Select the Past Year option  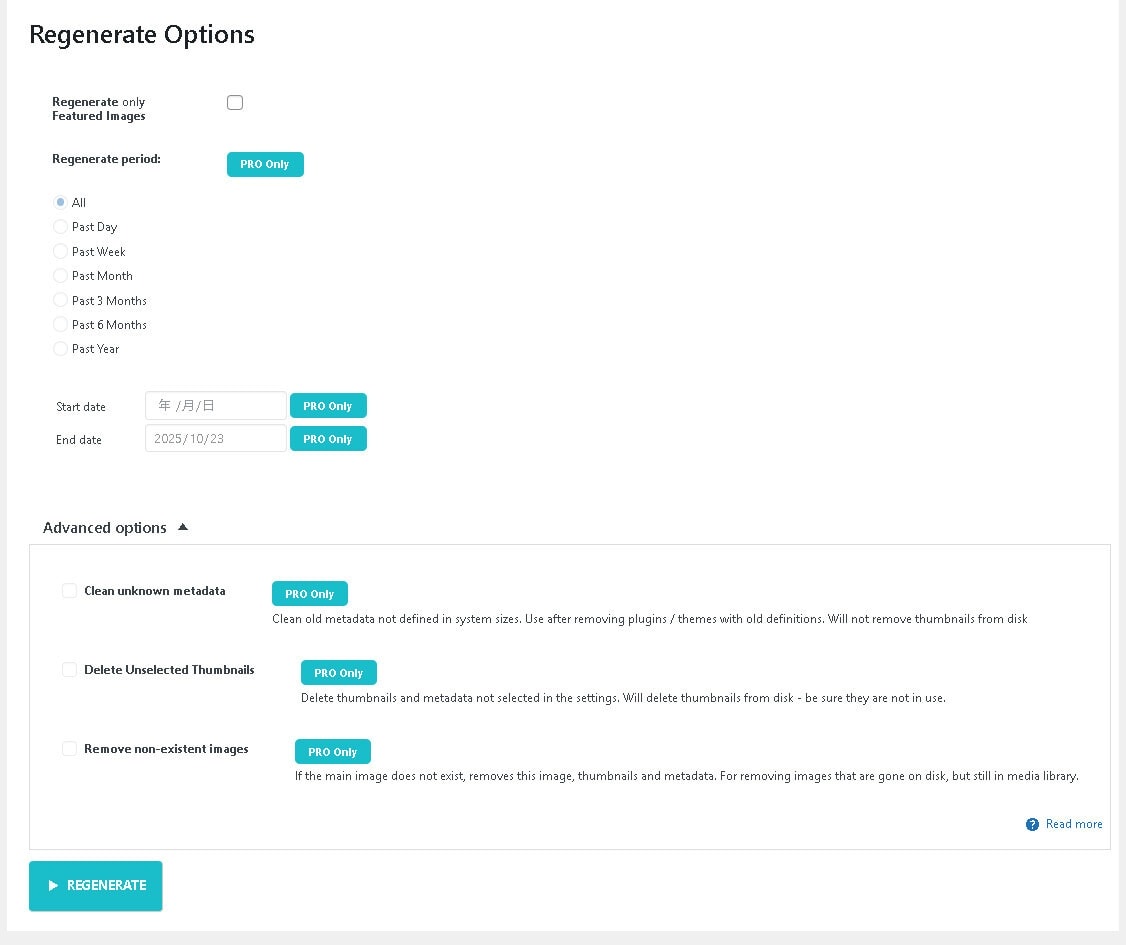pos(60,349)
